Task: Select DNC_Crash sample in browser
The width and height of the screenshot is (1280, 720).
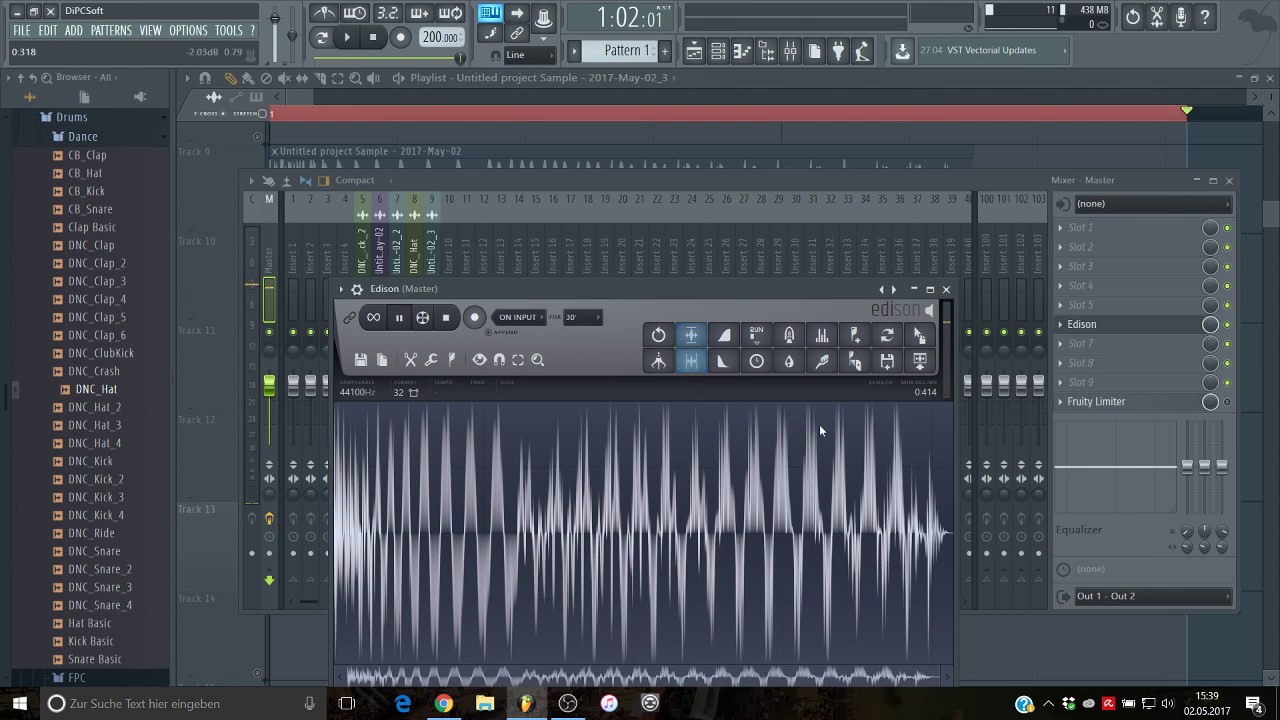Action: (94, 371)
